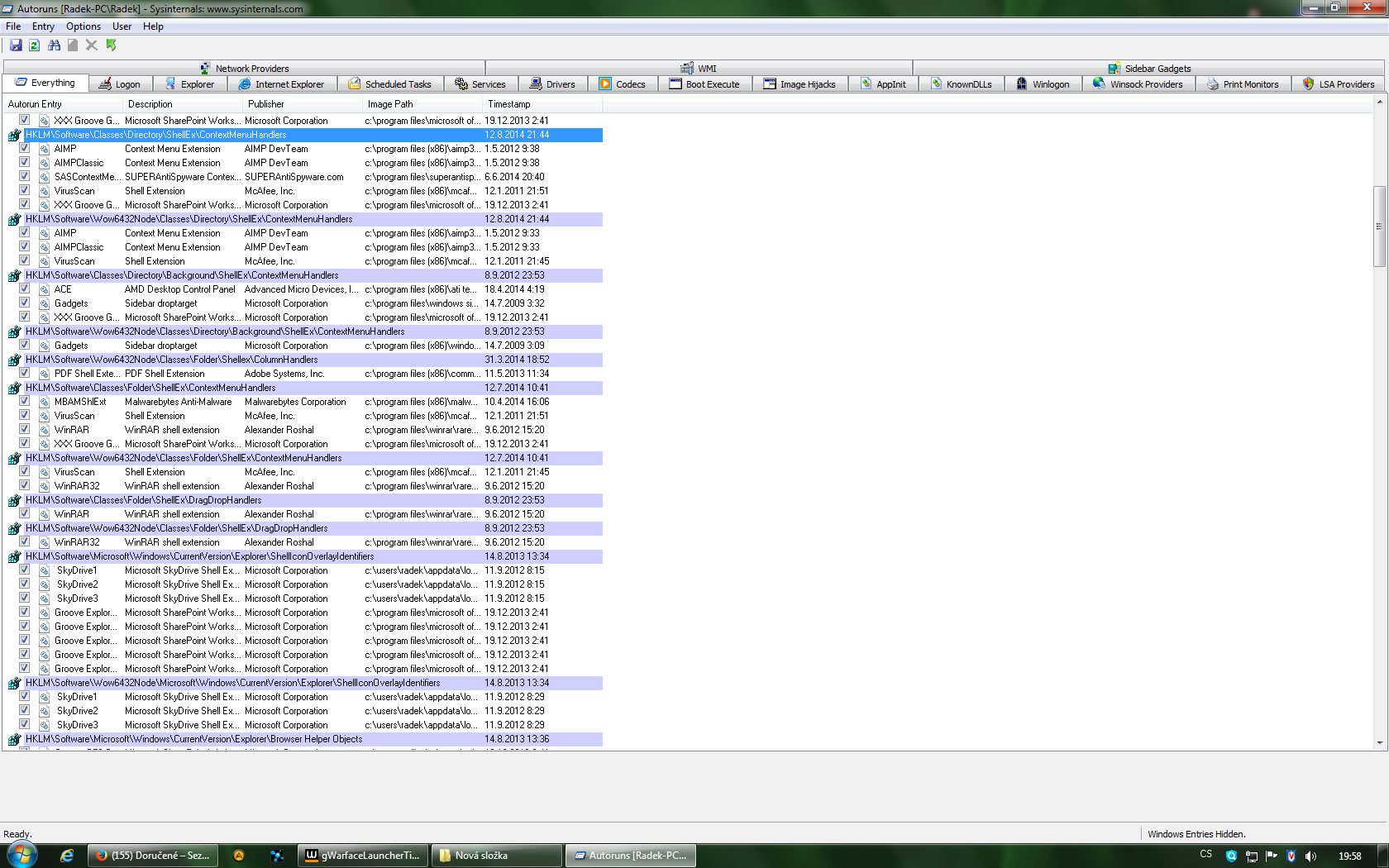Open the Nová složka taskbar window
This screenshot has width=1389, height=868.
[497, 856]
